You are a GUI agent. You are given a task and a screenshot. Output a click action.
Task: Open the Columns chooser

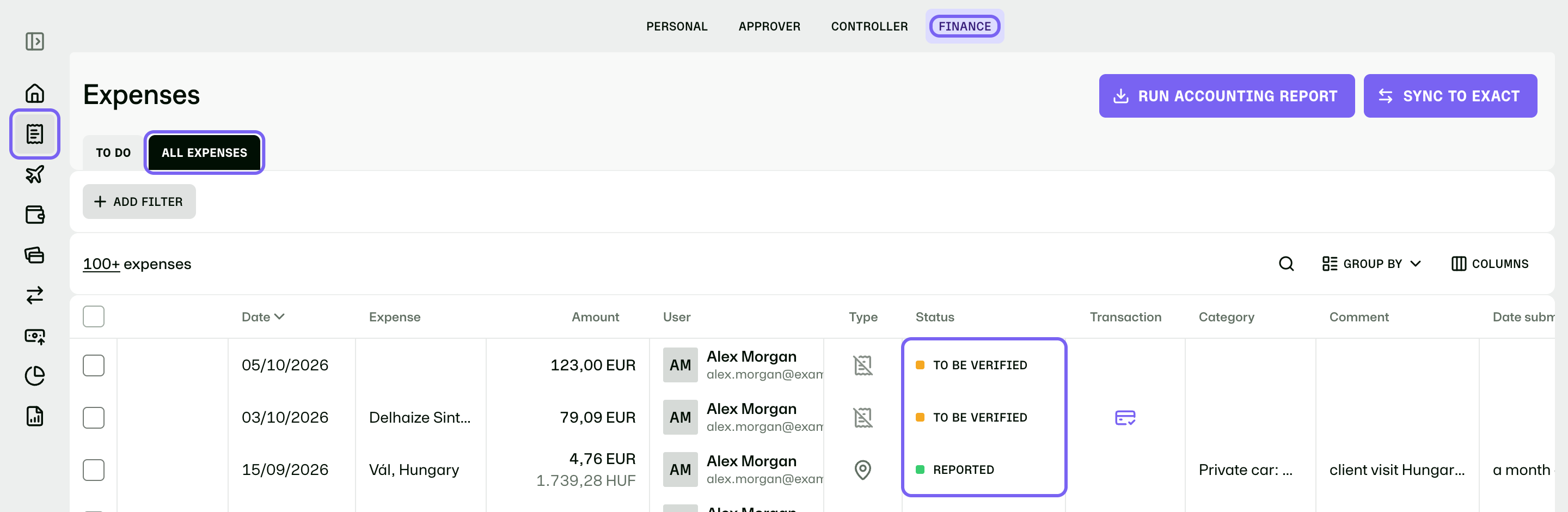pyautogui.click(x=1490, y=264)
